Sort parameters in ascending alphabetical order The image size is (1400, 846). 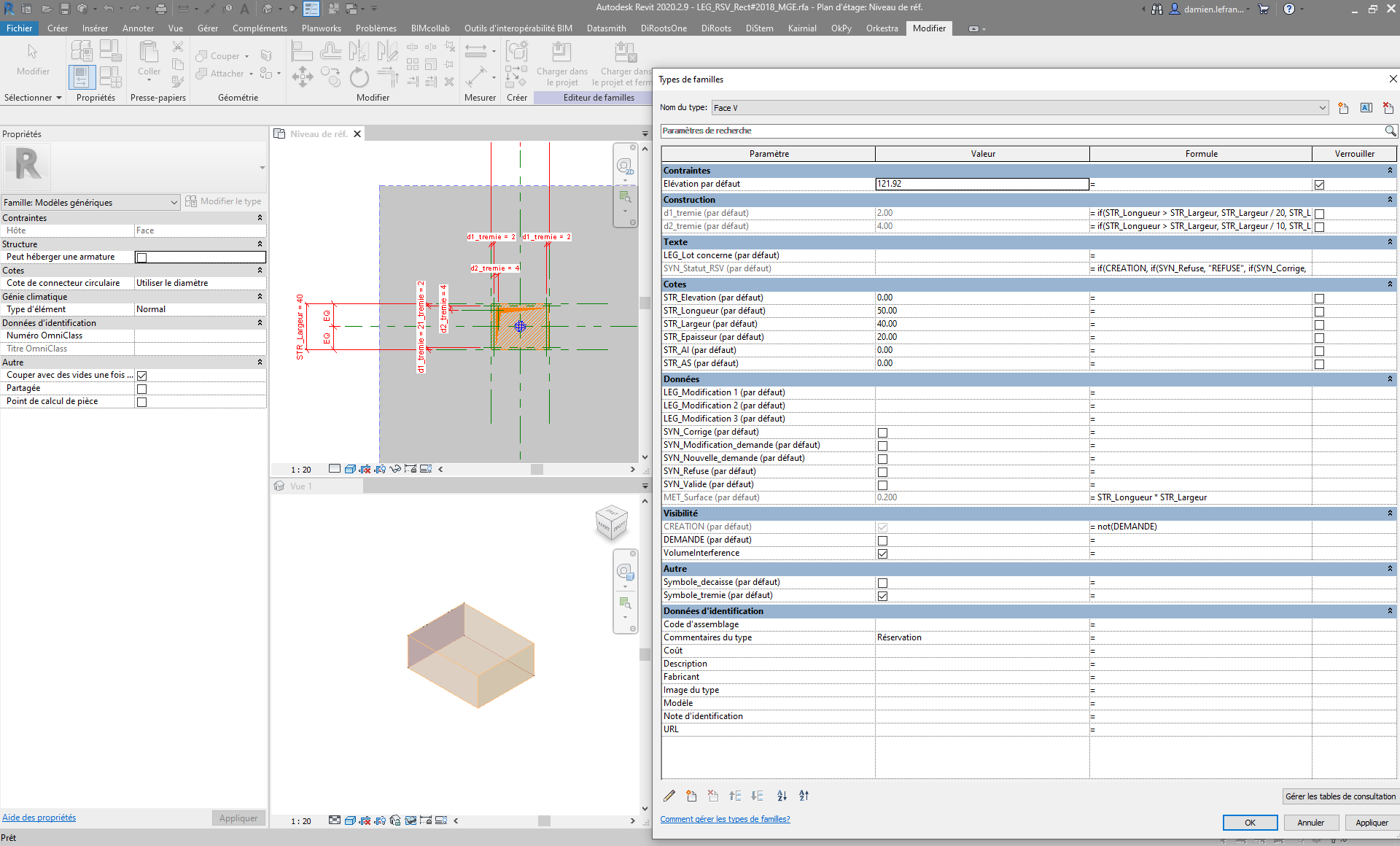tap(782, 796)
